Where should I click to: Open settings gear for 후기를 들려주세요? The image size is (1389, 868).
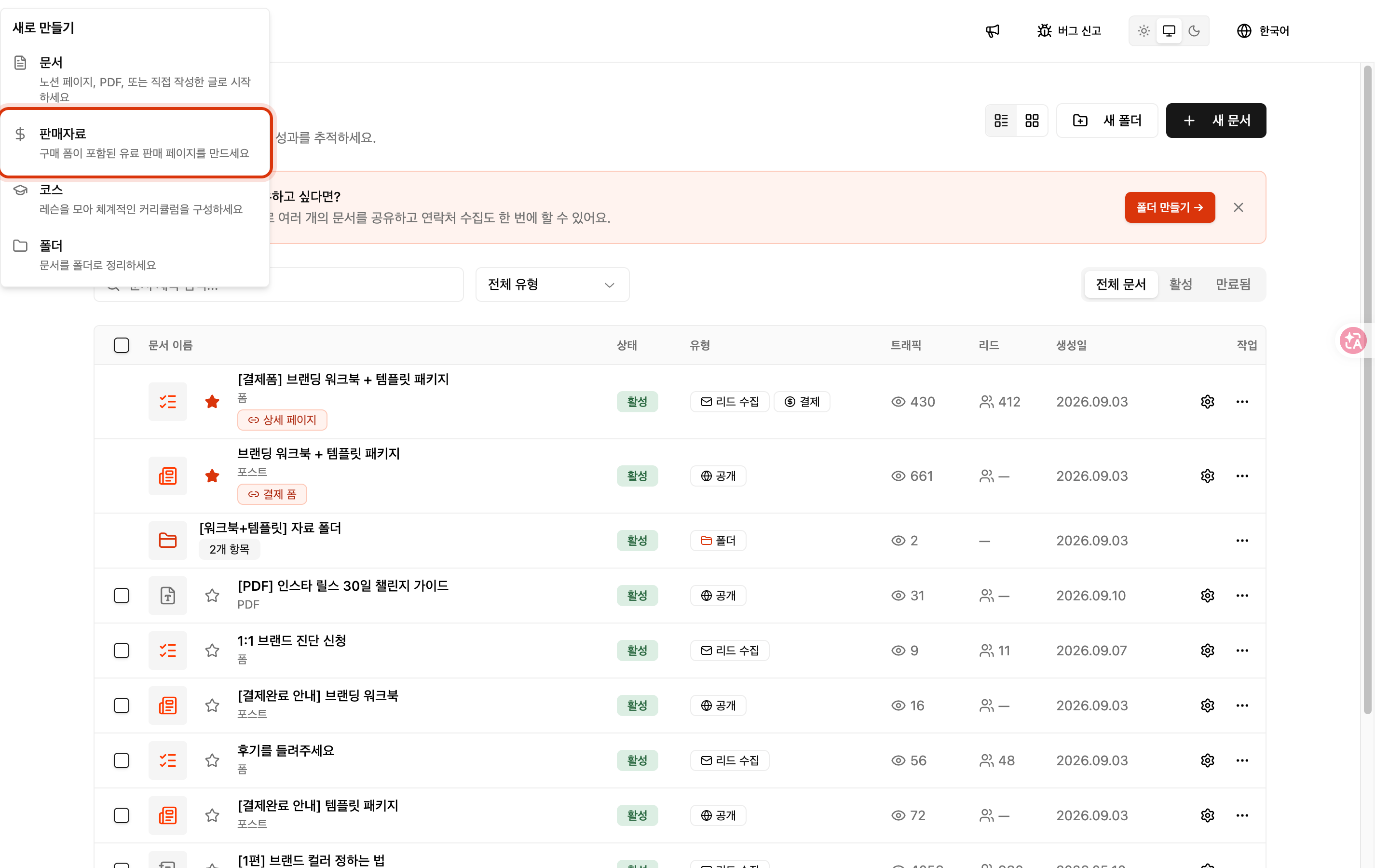[x=1207, y=760]
